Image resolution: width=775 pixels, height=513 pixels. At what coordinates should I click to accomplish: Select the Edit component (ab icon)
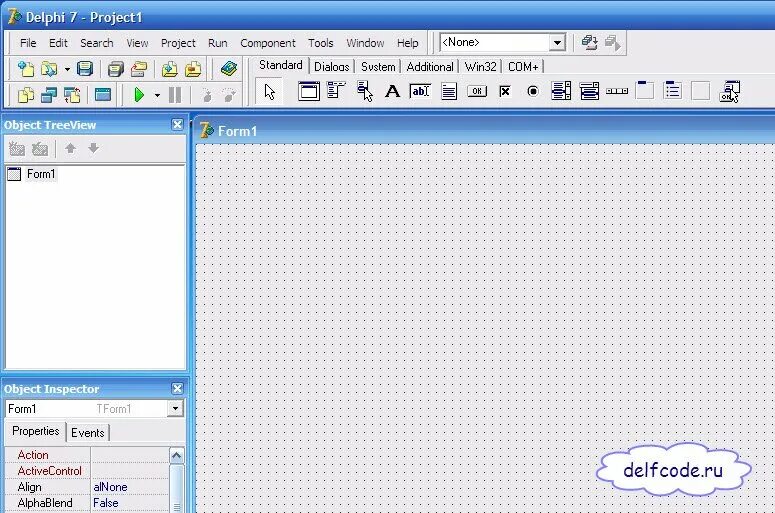[420, 91]
